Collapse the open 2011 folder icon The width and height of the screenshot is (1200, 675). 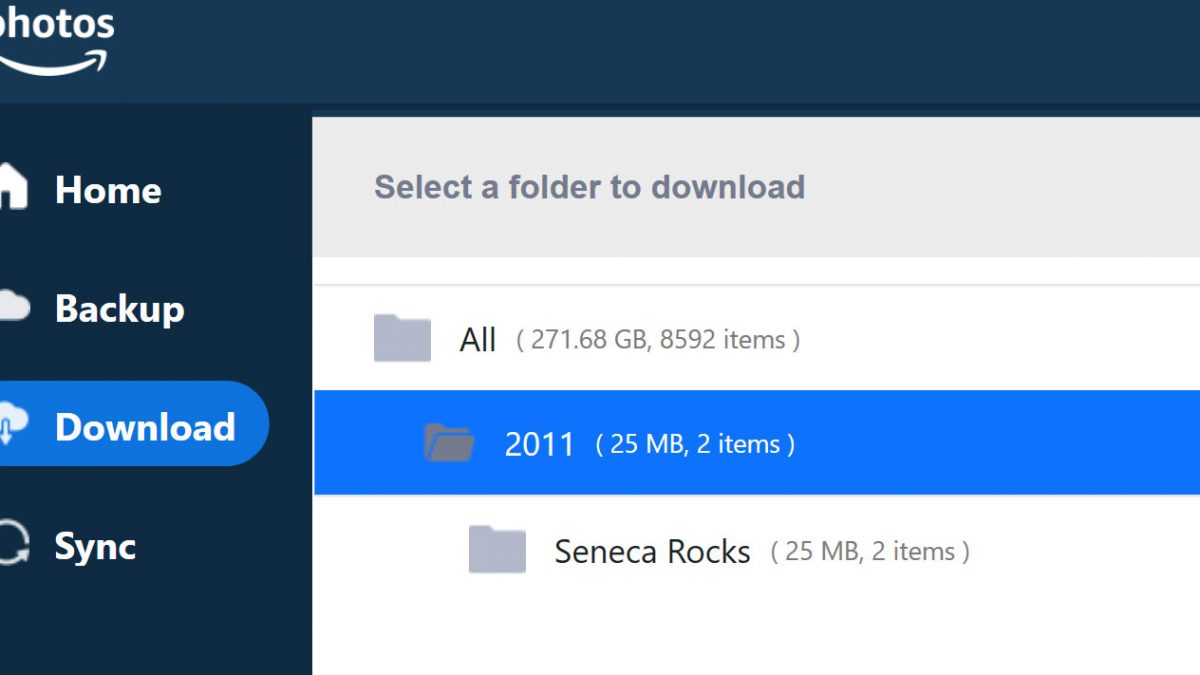tap(449, 442)
